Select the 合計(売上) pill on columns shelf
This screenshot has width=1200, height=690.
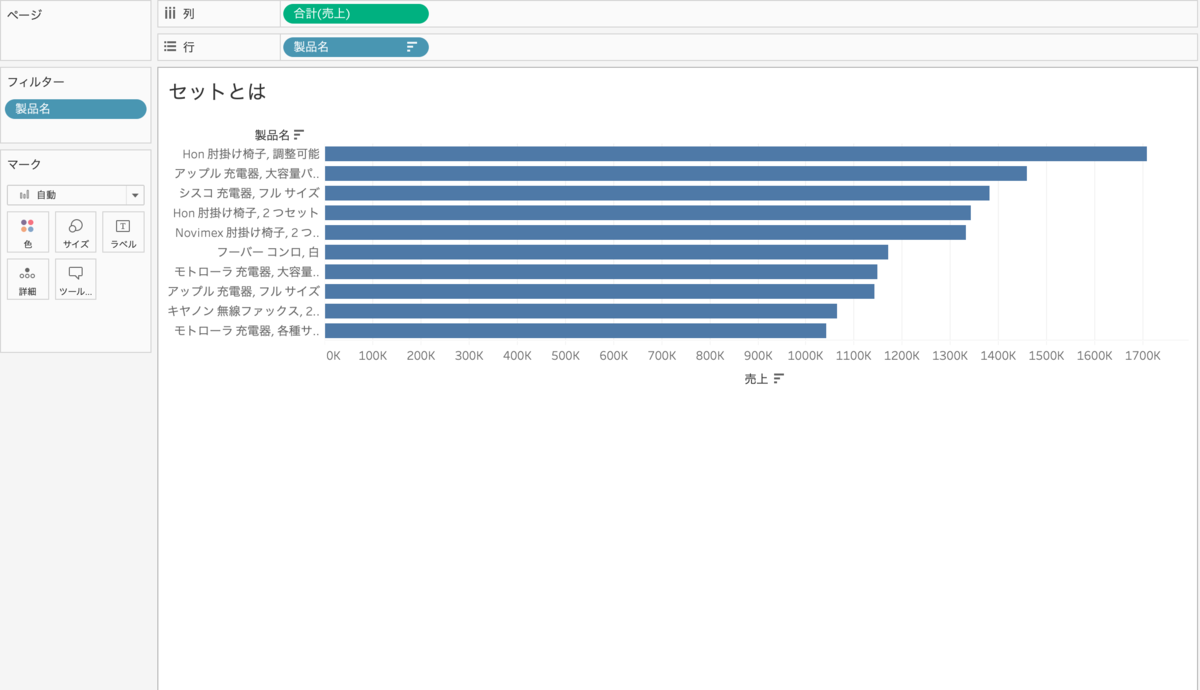356,13
